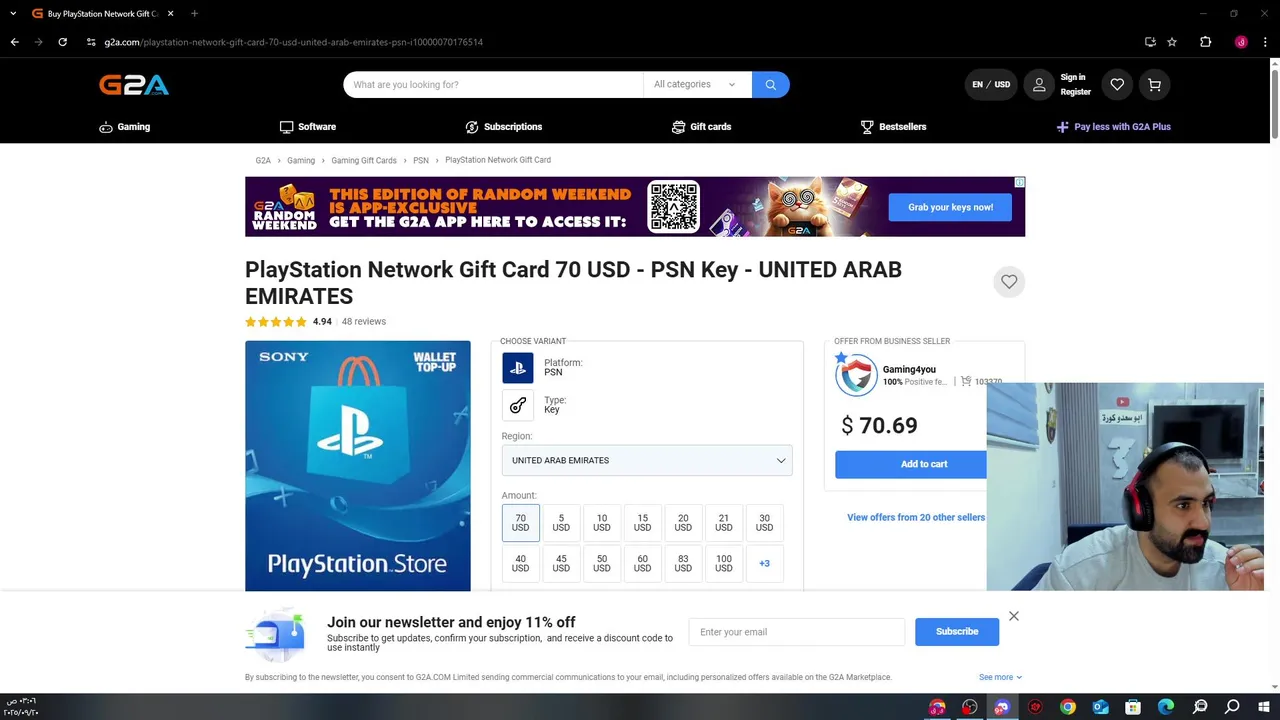The image size is (1280, 720).
Task: Open the Region UNITED ARAB EMIRATES dropdown
Action: 647,460
